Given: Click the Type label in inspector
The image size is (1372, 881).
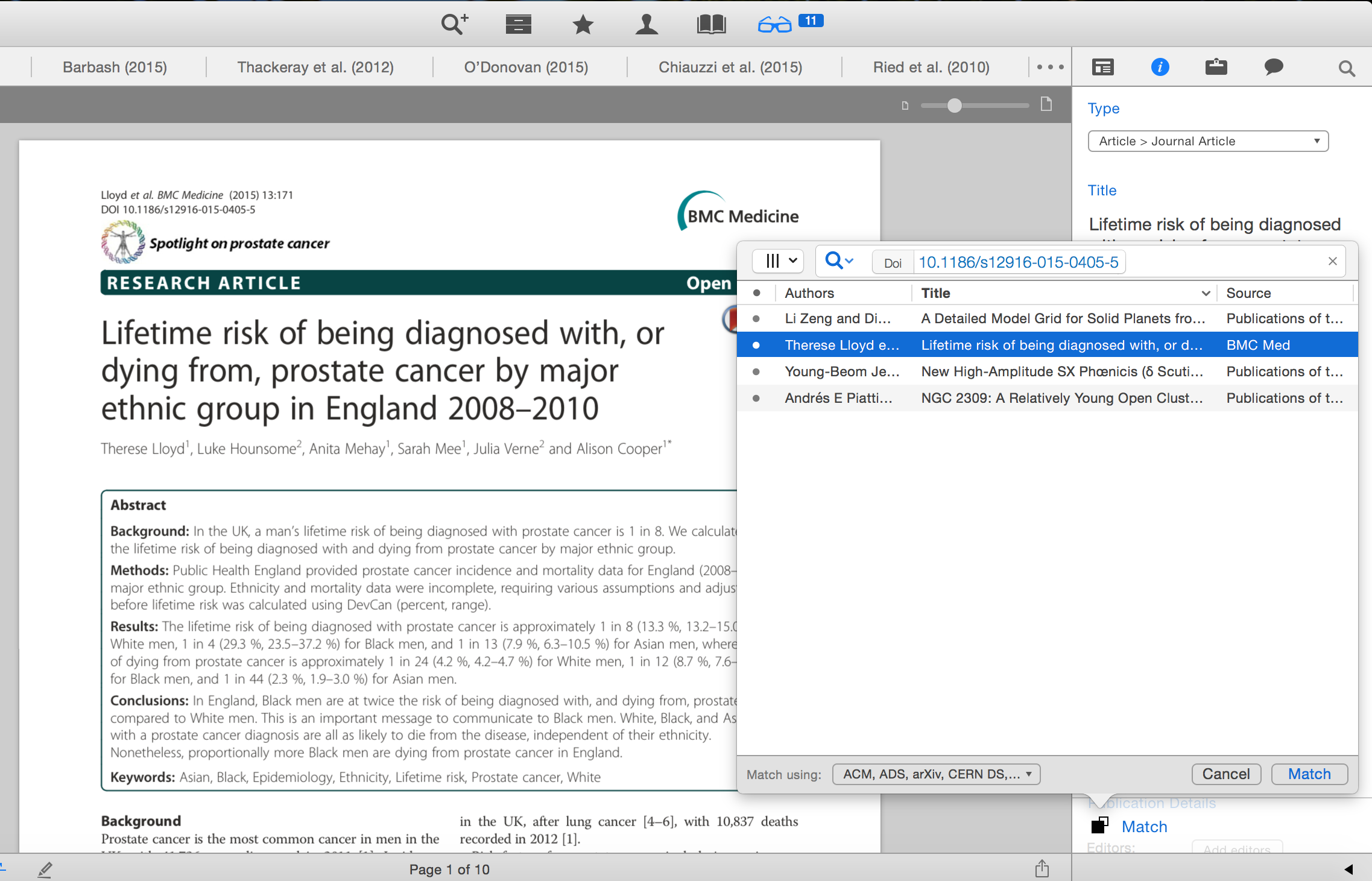Looking at the screenshot, I should (x=1103, y=109).
